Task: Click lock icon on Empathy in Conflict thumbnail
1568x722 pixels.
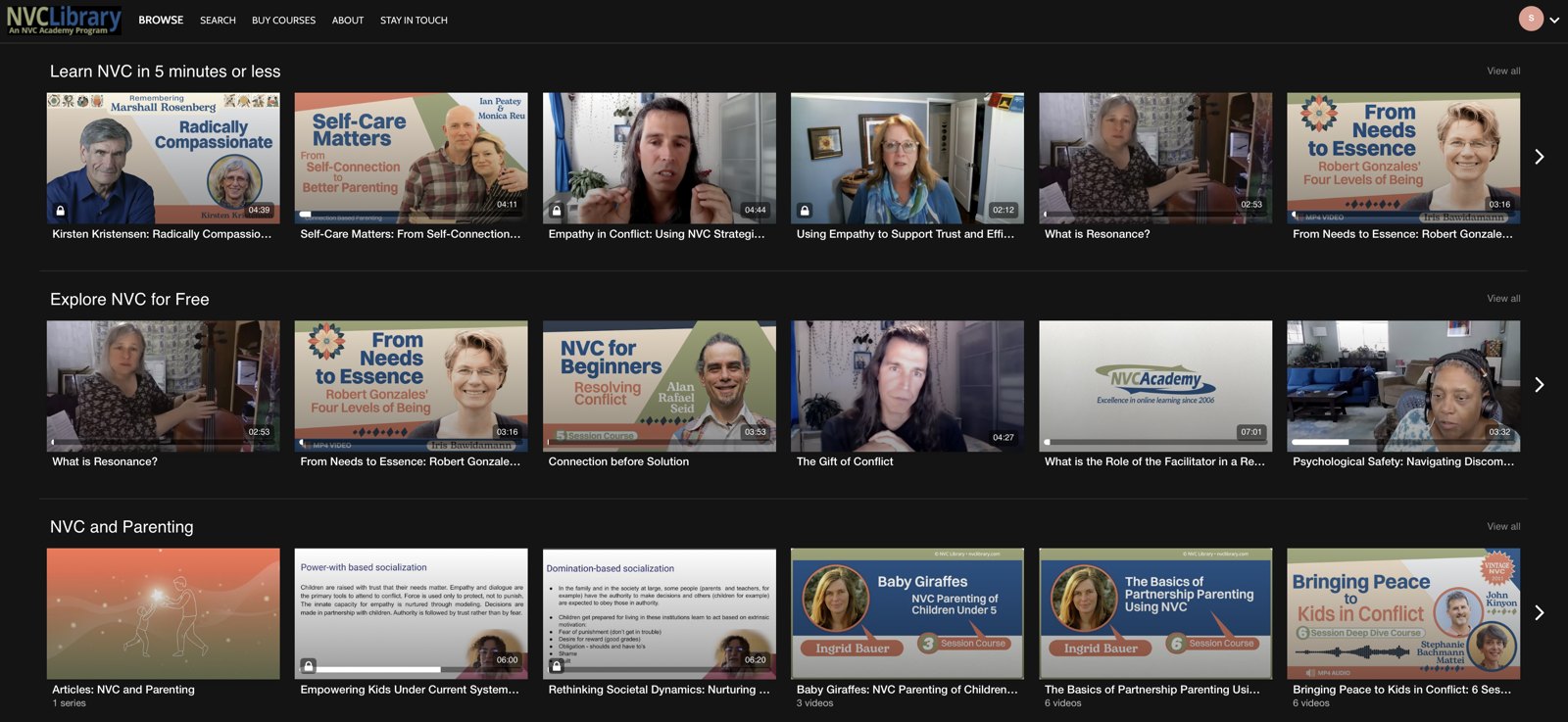Action: pyautogui.click(x=557, y=210)
